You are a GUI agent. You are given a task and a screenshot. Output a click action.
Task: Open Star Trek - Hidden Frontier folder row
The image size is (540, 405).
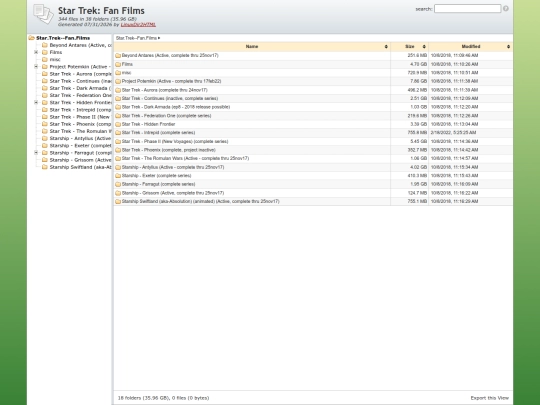coord(148,124)
